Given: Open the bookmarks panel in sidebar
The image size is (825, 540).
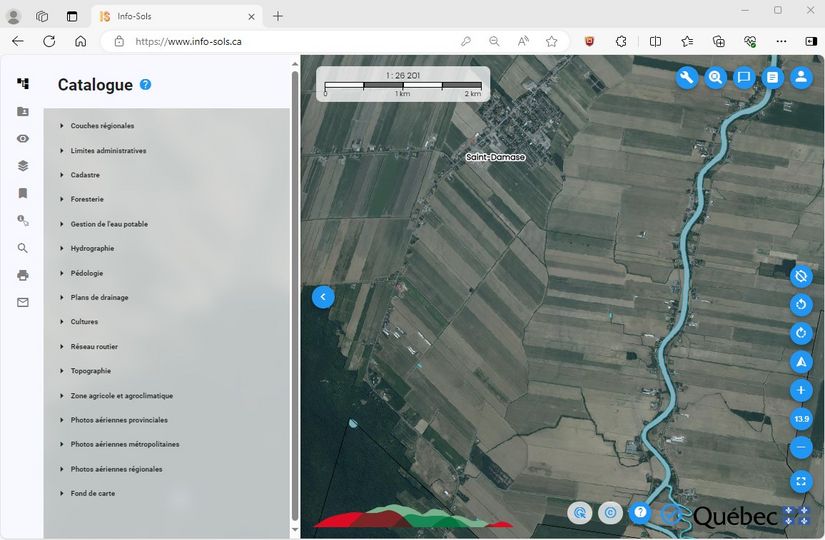Looking at the screenshot, I should pyautogui.click(x=23, y=193).
